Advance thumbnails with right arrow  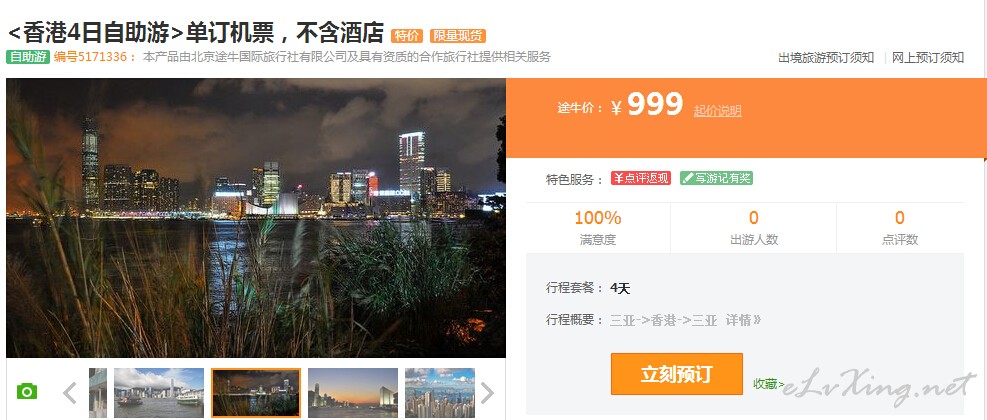click(487, 393)
